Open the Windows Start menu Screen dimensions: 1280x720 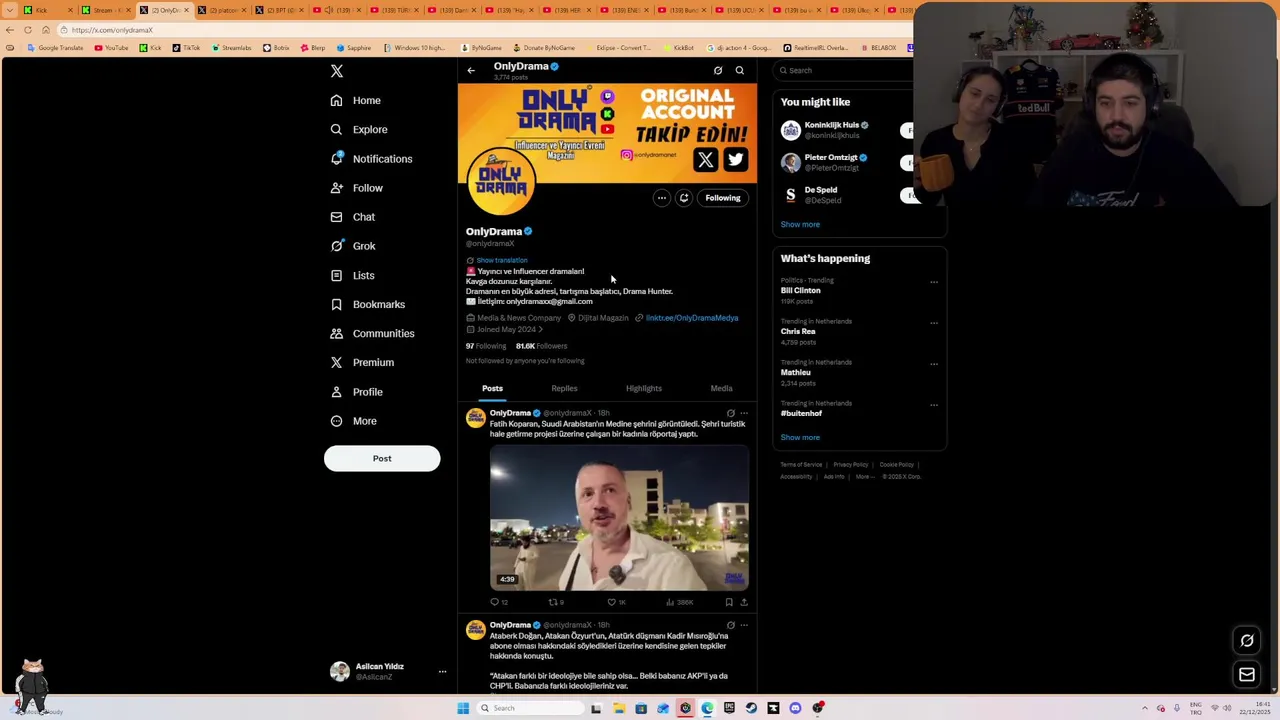tap(463, 708)
